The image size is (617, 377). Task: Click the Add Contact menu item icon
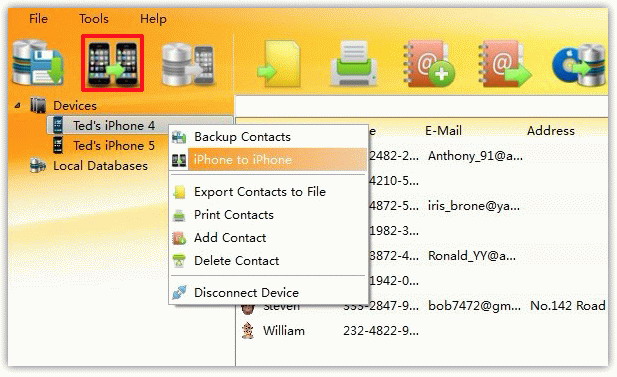pyautogui.click(x=179, y=238)
